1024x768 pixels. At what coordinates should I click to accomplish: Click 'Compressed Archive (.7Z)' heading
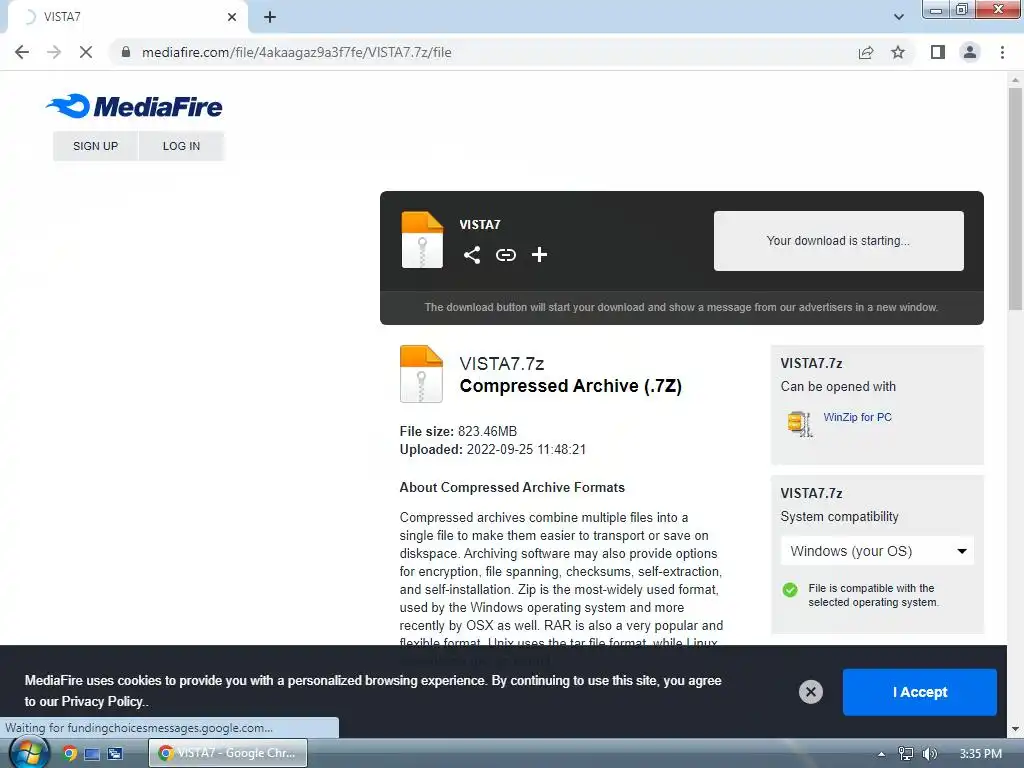[x=570, y=386]
